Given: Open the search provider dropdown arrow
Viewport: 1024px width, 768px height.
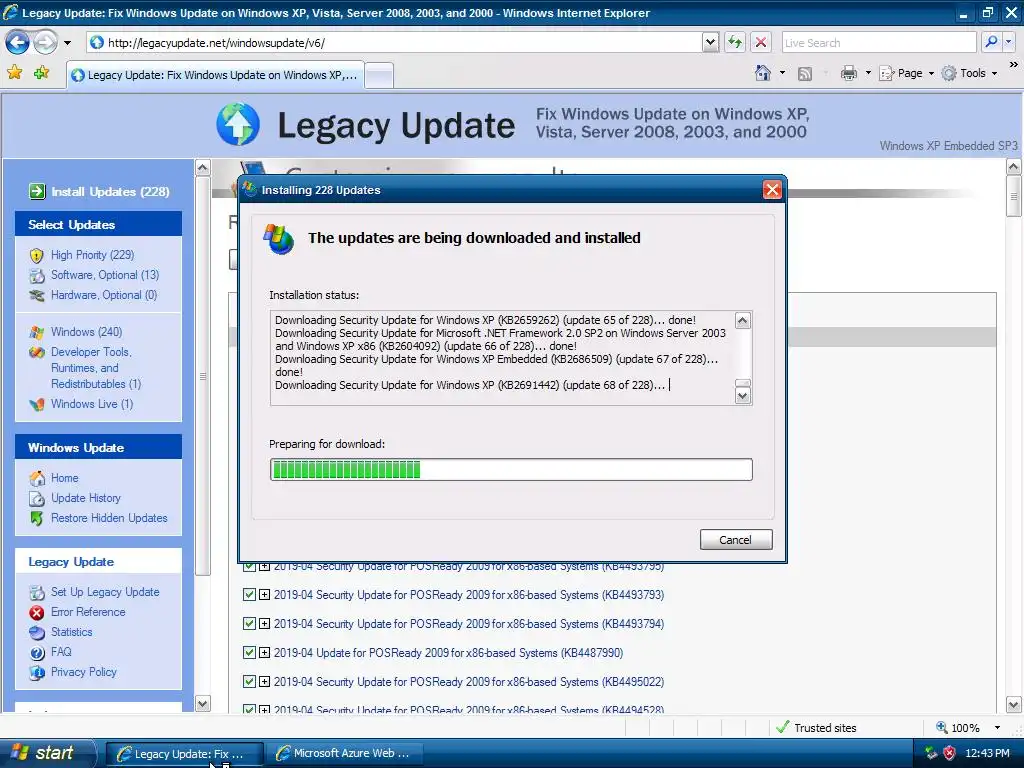Looking at the screenshot, I should click(x=1009, y=42).
